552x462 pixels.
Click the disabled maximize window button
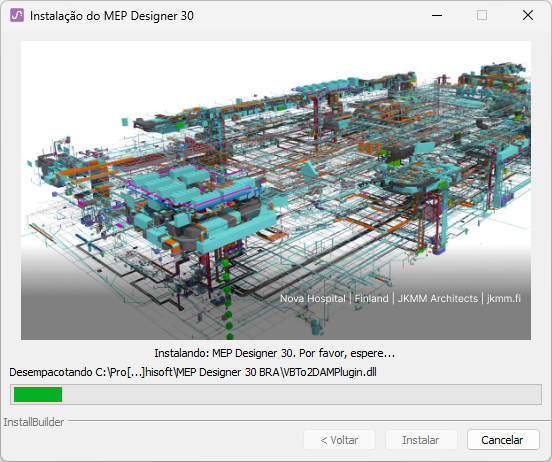click(x=482, y=15)
